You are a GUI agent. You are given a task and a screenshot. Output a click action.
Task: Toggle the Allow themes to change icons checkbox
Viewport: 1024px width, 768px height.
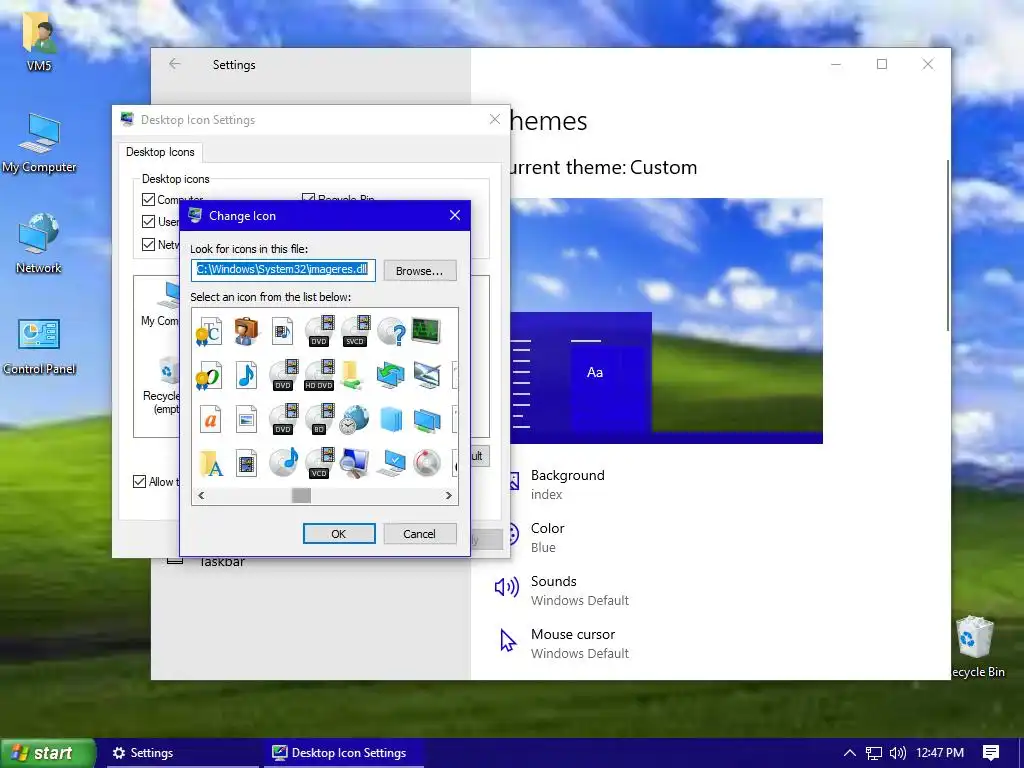click(139, 481)
